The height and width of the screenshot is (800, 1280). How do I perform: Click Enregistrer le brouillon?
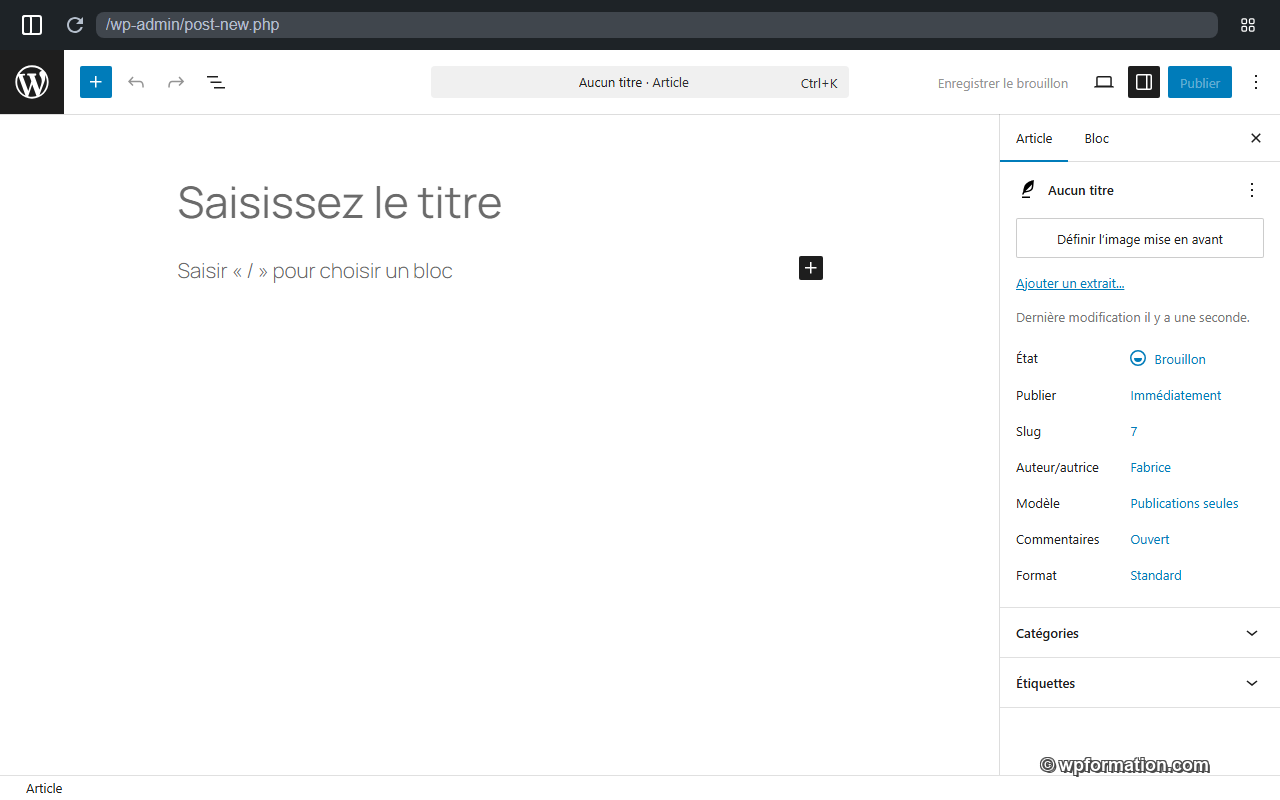coord(1003,83)
